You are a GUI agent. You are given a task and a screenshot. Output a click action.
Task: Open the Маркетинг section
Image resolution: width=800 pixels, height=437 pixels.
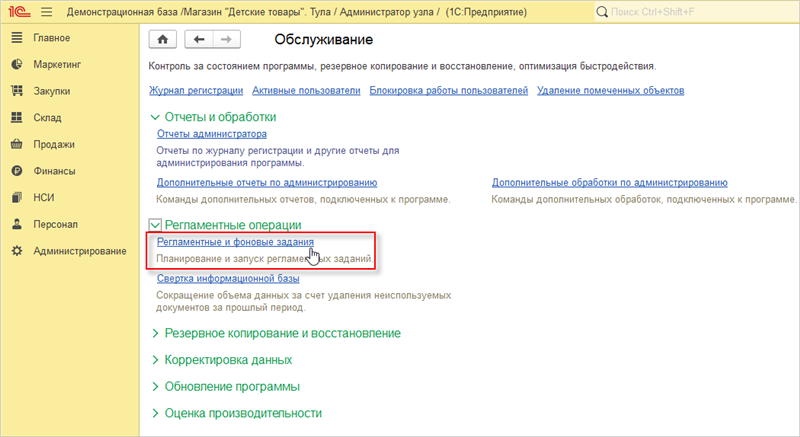point(56,64)
